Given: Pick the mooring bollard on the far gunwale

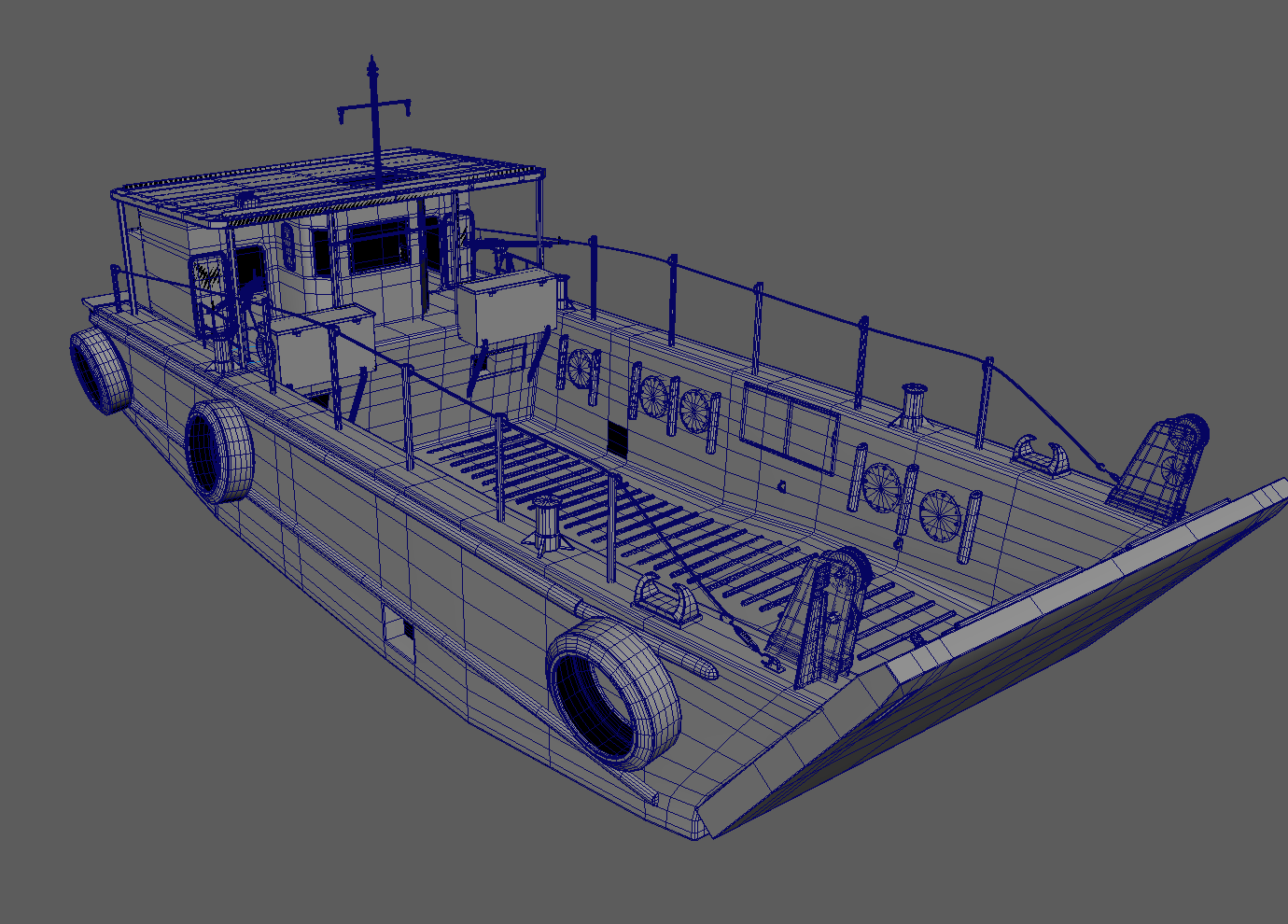Looking at the screenshot, I should [912, 405].
